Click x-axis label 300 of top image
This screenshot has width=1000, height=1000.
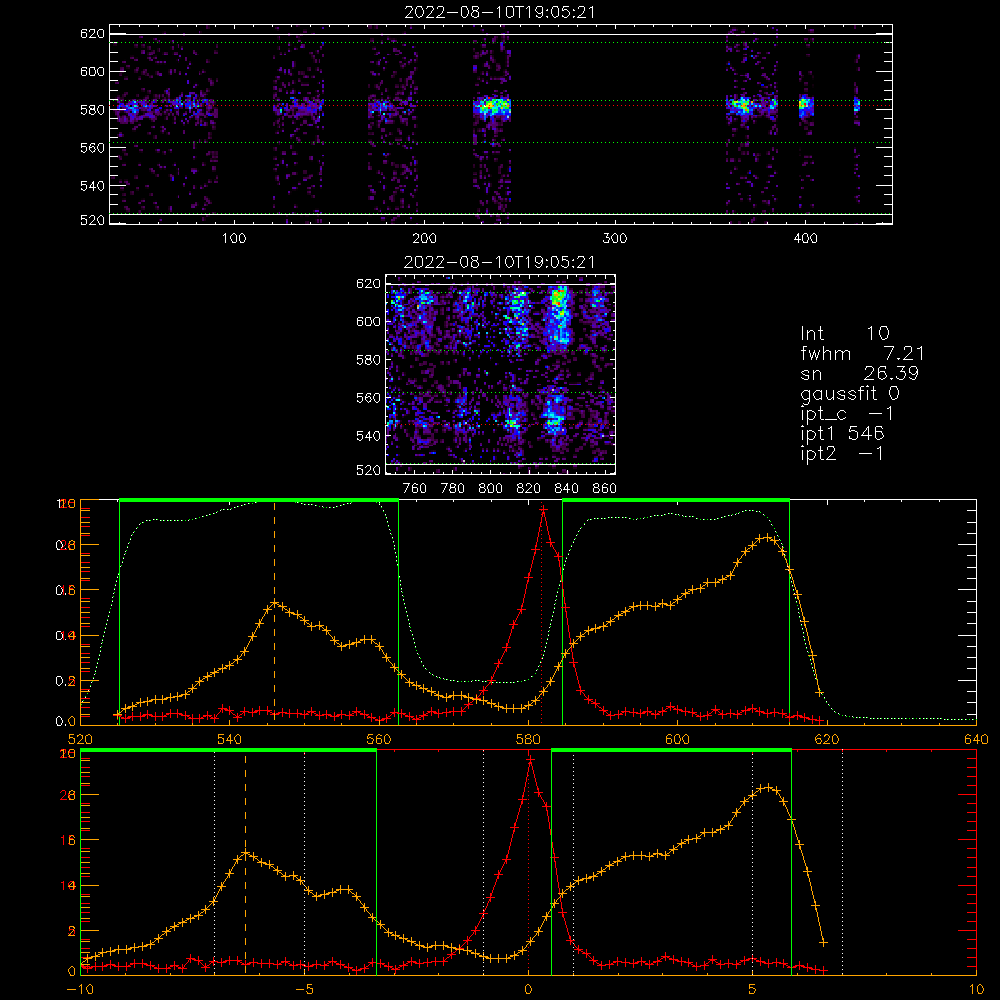click(615, 239)
